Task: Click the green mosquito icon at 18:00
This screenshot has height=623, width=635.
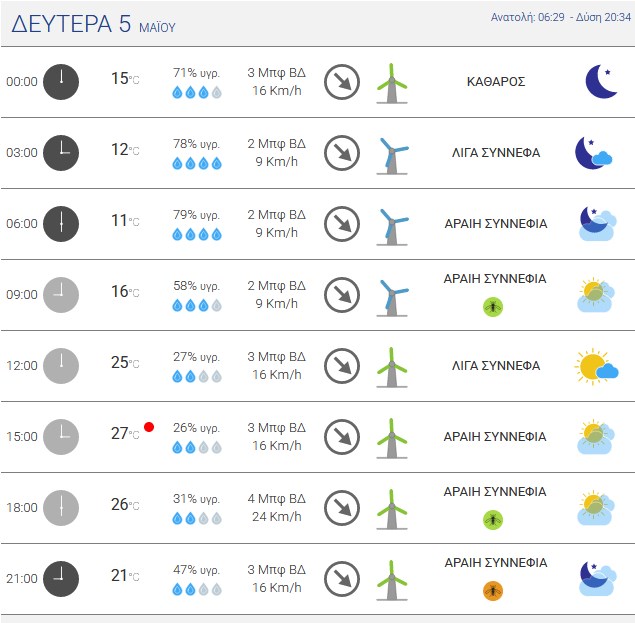Action: (492, 520)
